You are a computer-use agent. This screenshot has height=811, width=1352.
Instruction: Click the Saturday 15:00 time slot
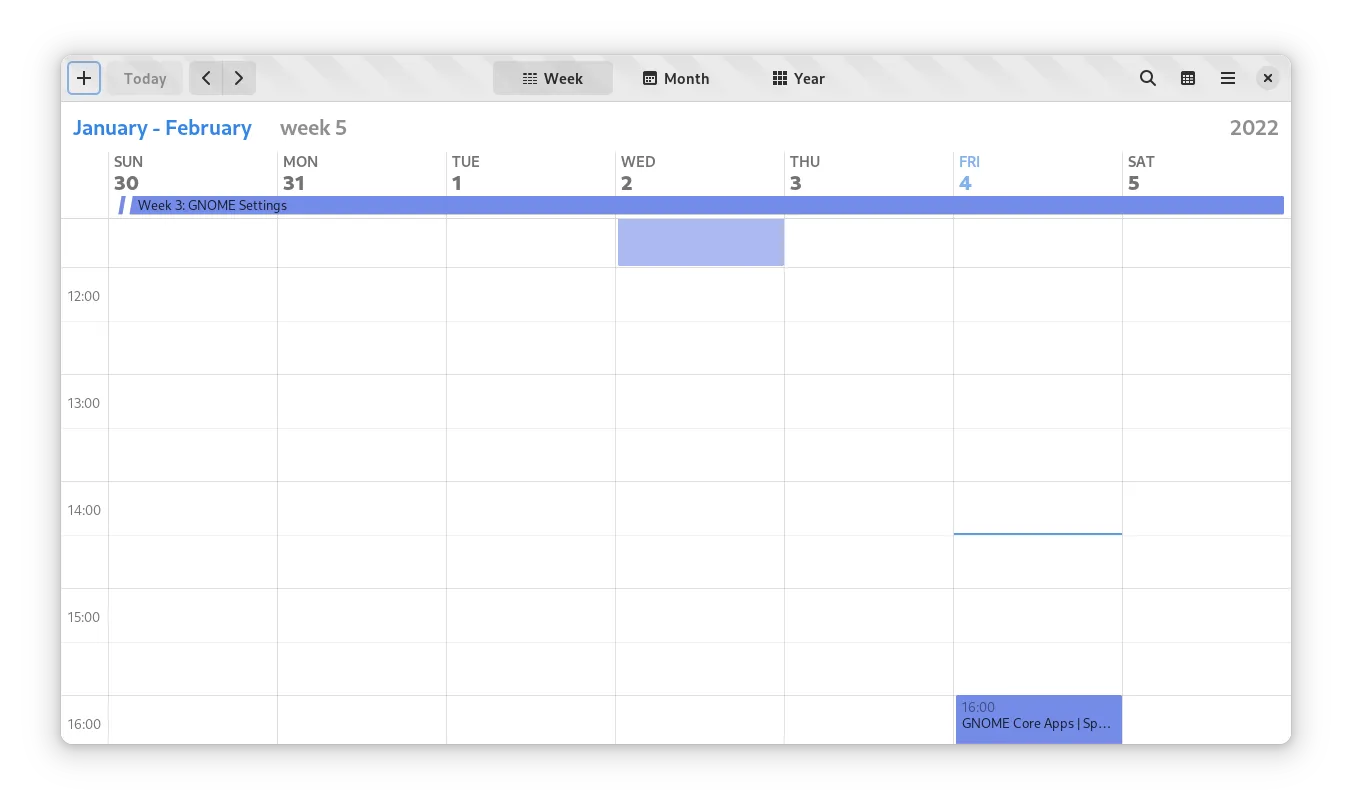click(1206, 616)
